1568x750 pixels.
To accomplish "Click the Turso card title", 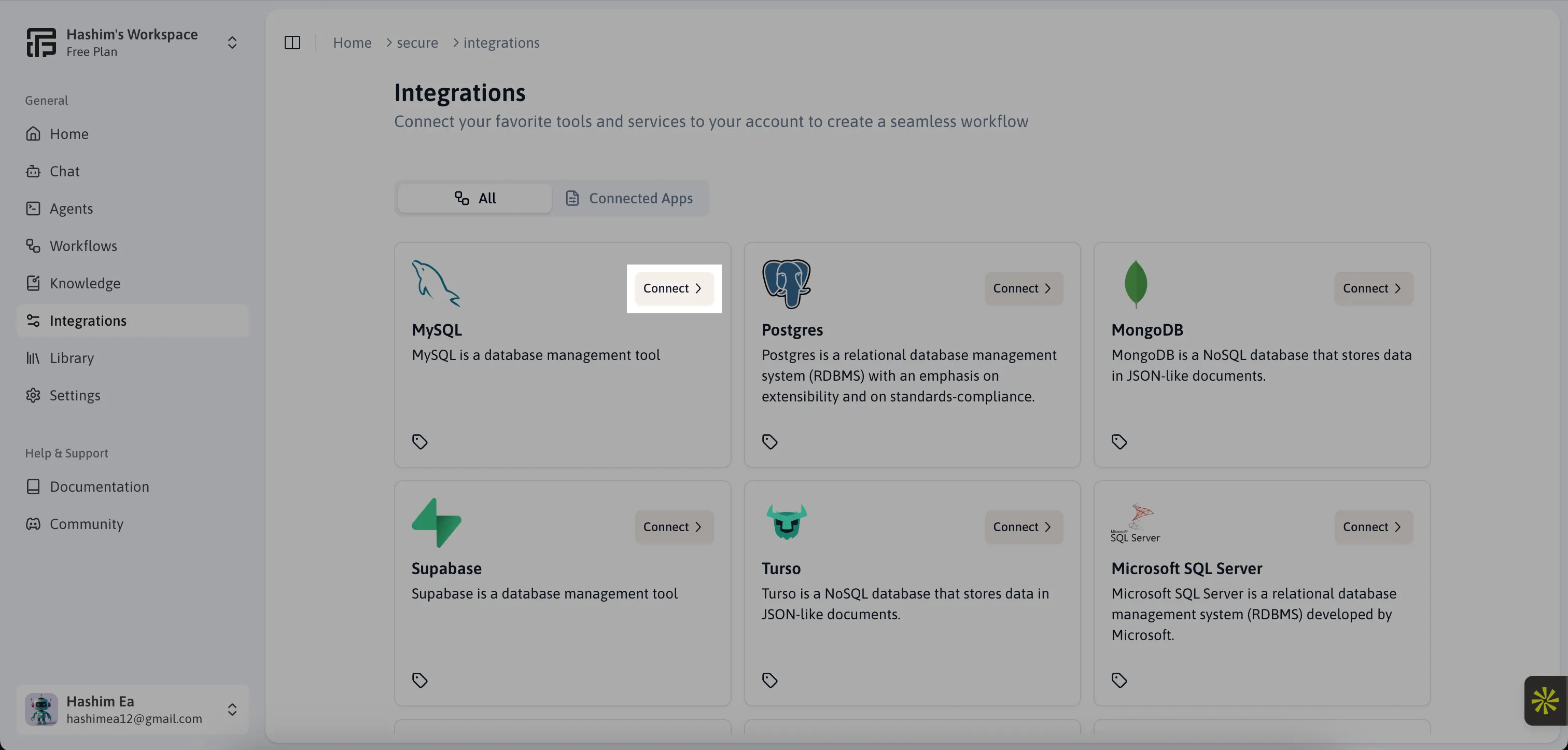I will click(781, 568).
